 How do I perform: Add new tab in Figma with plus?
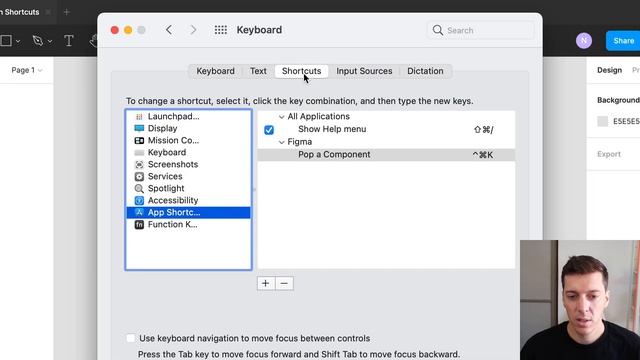point(67,12)
